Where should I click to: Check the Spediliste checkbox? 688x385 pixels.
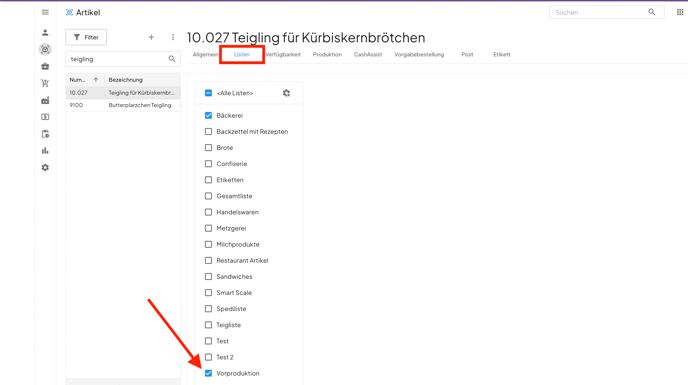[x=208, y=309]
